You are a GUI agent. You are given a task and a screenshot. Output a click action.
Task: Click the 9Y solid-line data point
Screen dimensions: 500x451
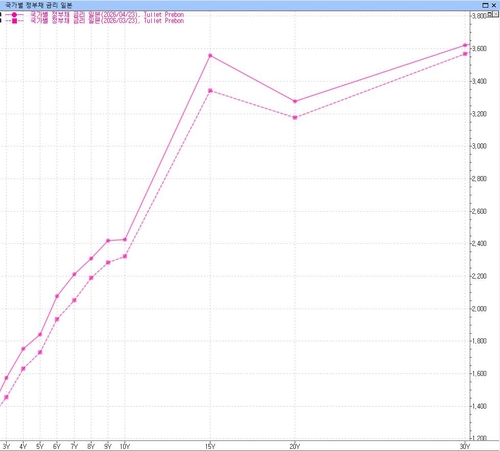pyautogui.click(x=108, y=240)
